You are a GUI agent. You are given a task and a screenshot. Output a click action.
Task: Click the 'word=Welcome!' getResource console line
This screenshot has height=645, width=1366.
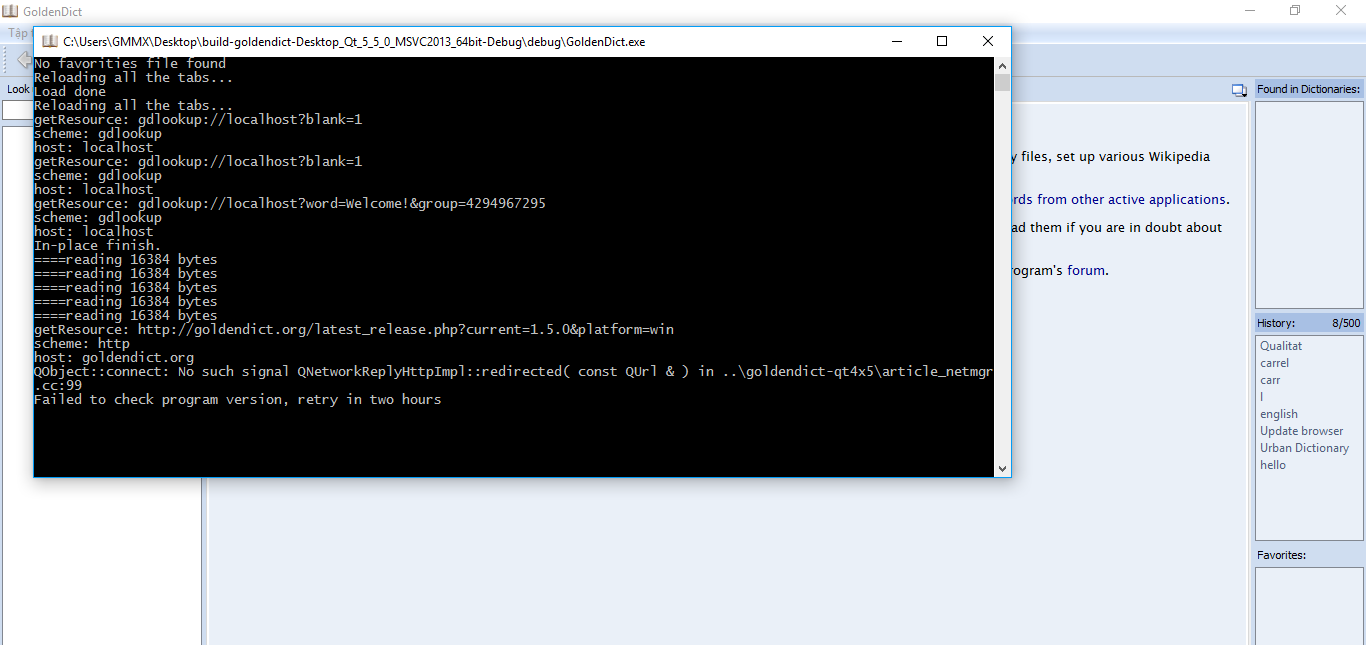(x=290, y=203)
